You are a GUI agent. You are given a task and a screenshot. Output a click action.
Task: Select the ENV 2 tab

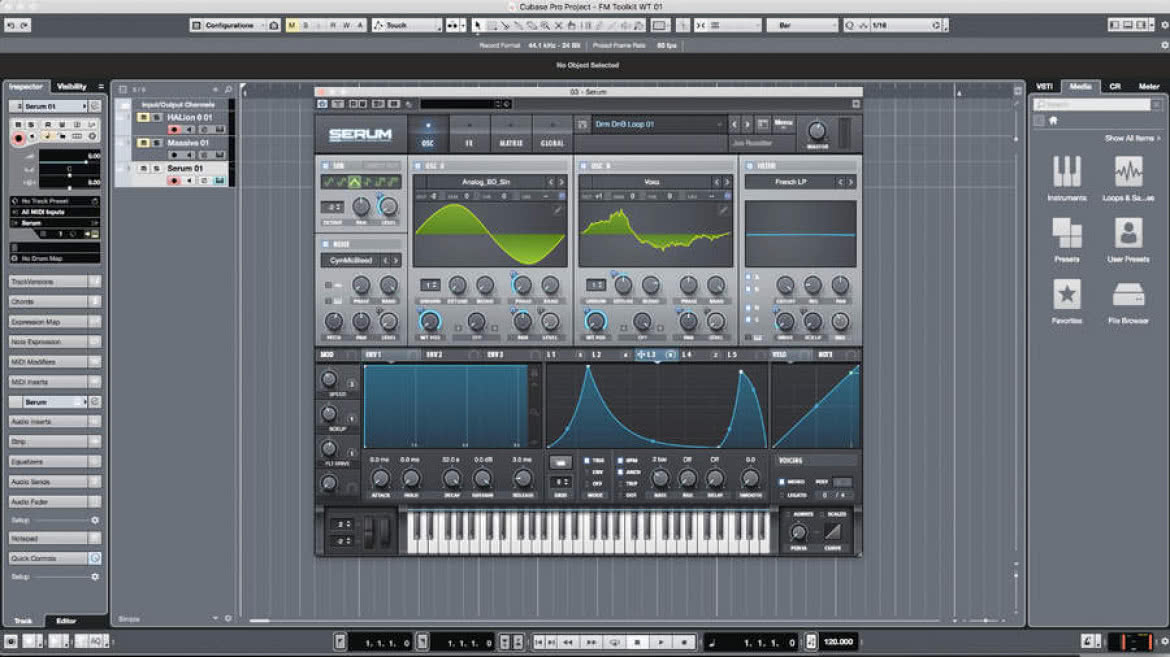pyautogui.click(x=434, y=355)
